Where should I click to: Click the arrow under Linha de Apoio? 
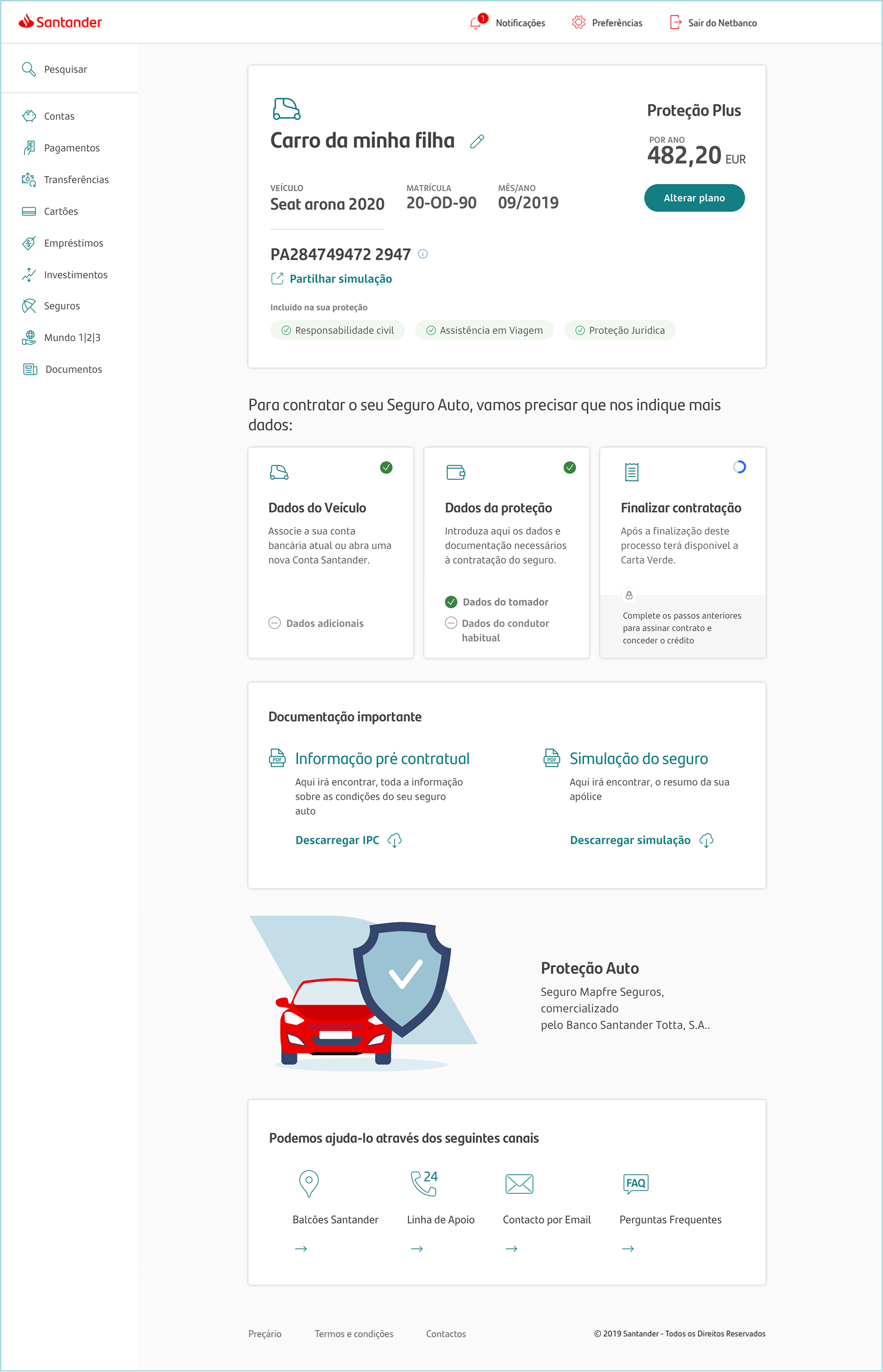point(417,1249)
